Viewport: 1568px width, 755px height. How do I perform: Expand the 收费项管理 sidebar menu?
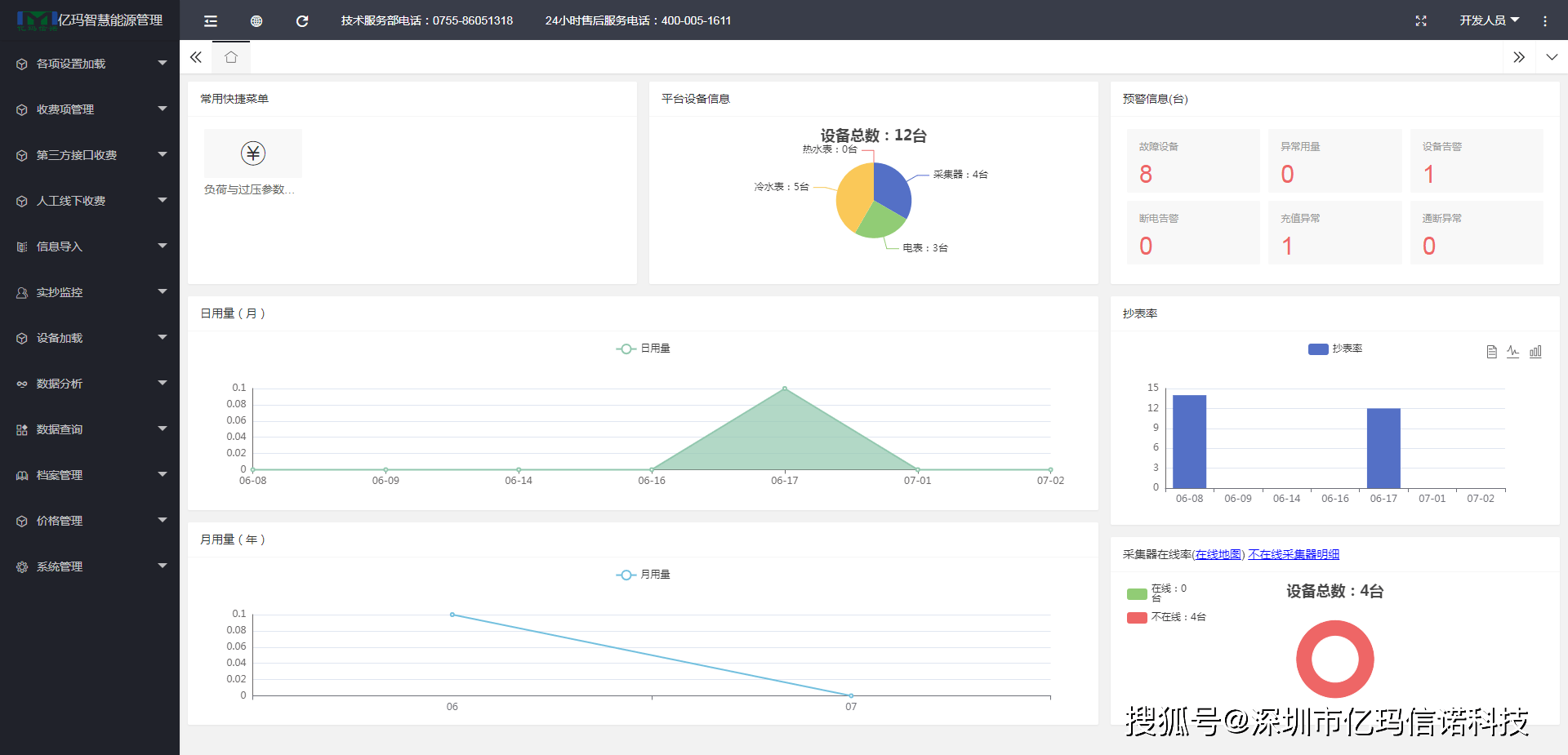[90, 109]
